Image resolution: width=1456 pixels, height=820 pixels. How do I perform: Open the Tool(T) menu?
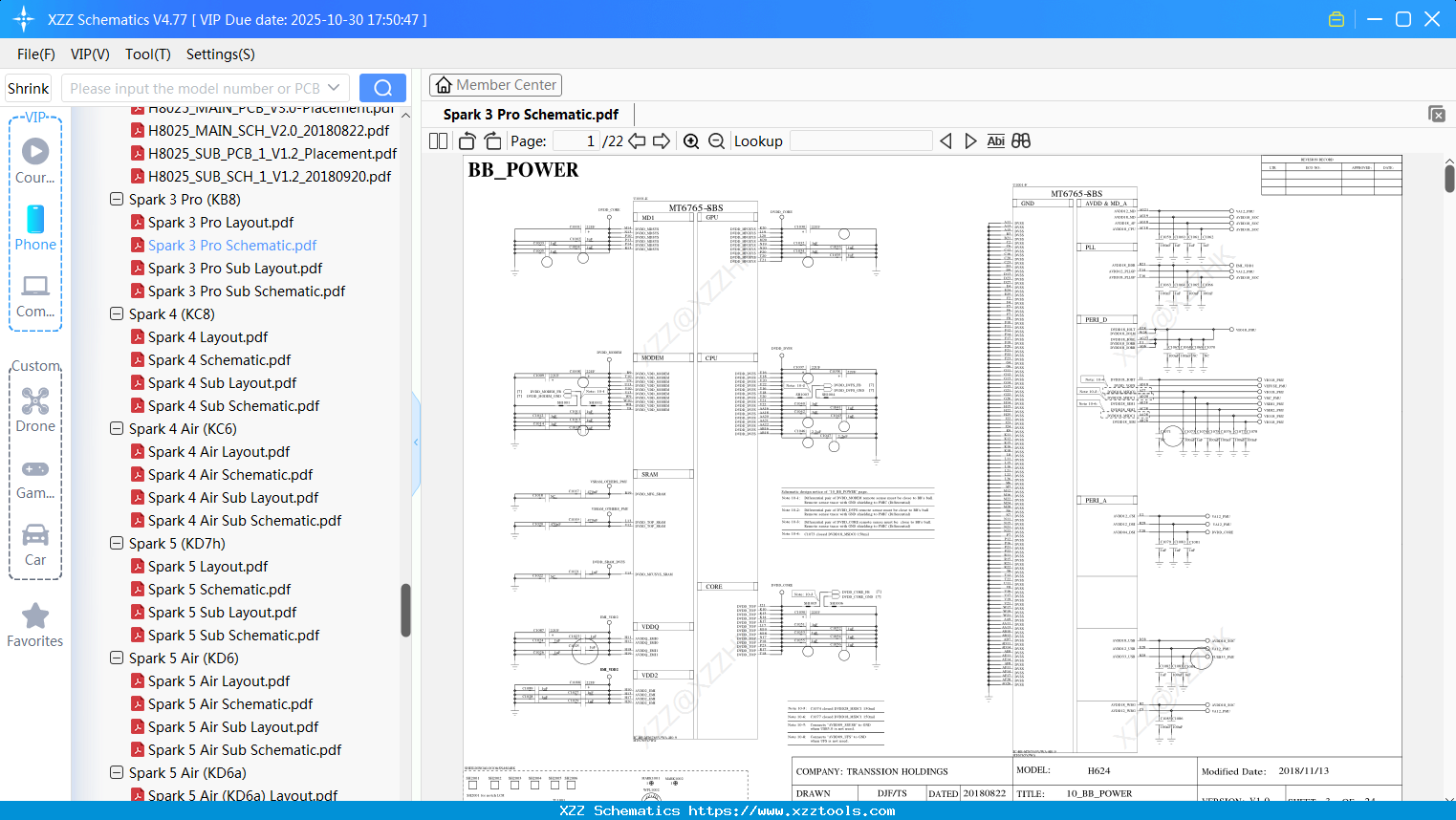tap(147, 54)
